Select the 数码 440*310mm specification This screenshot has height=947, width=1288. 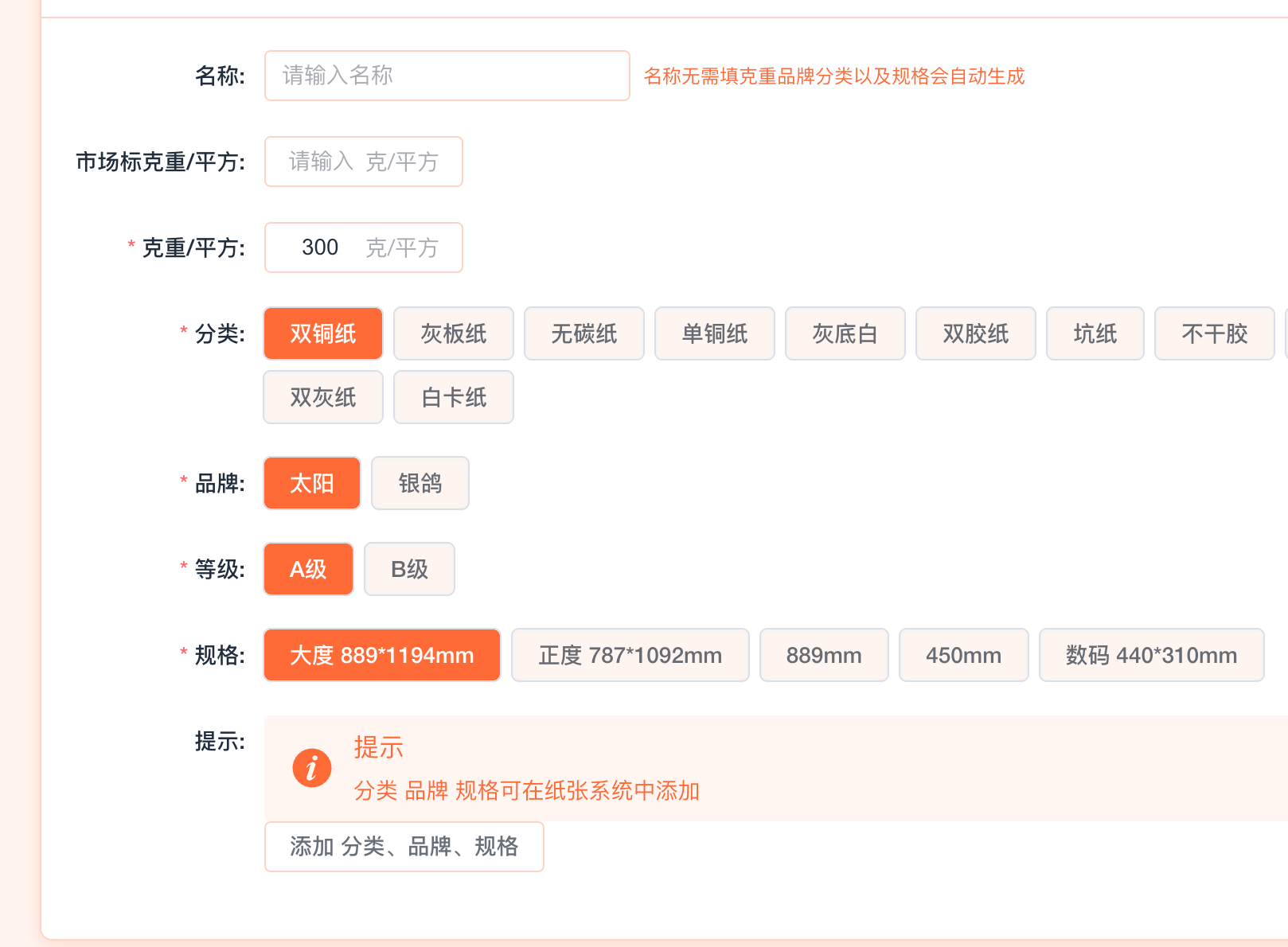pos(1151,655)
